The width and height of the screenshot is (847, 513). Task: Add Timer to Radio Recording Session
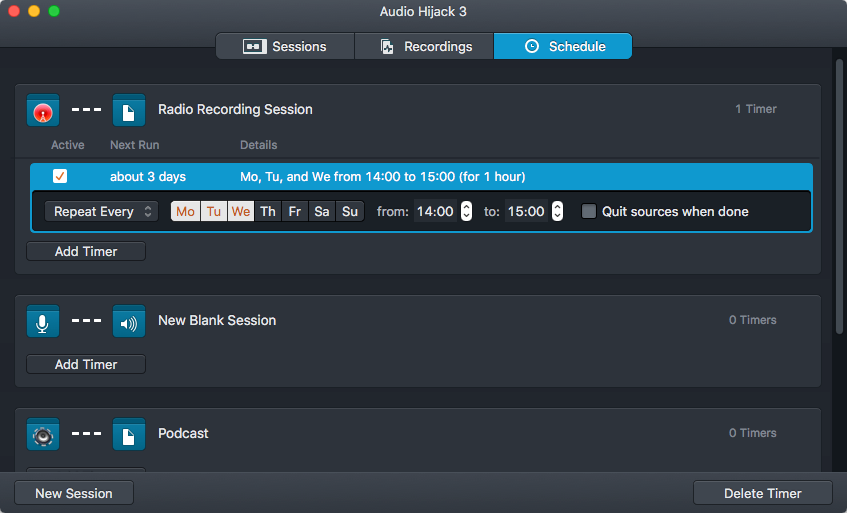(86, 252)
